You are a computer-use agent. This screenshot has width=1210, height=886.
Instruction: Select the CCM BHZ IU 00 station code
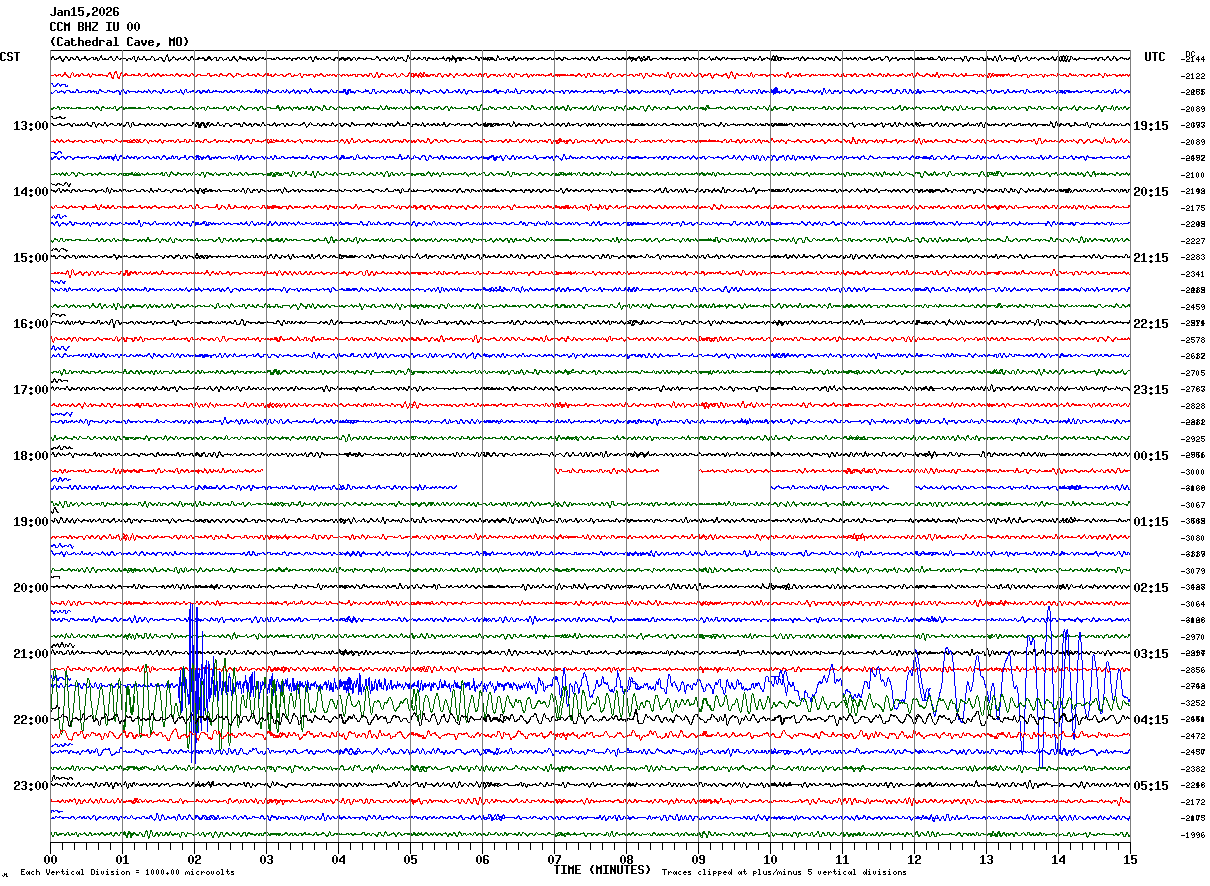pos(95,27)
